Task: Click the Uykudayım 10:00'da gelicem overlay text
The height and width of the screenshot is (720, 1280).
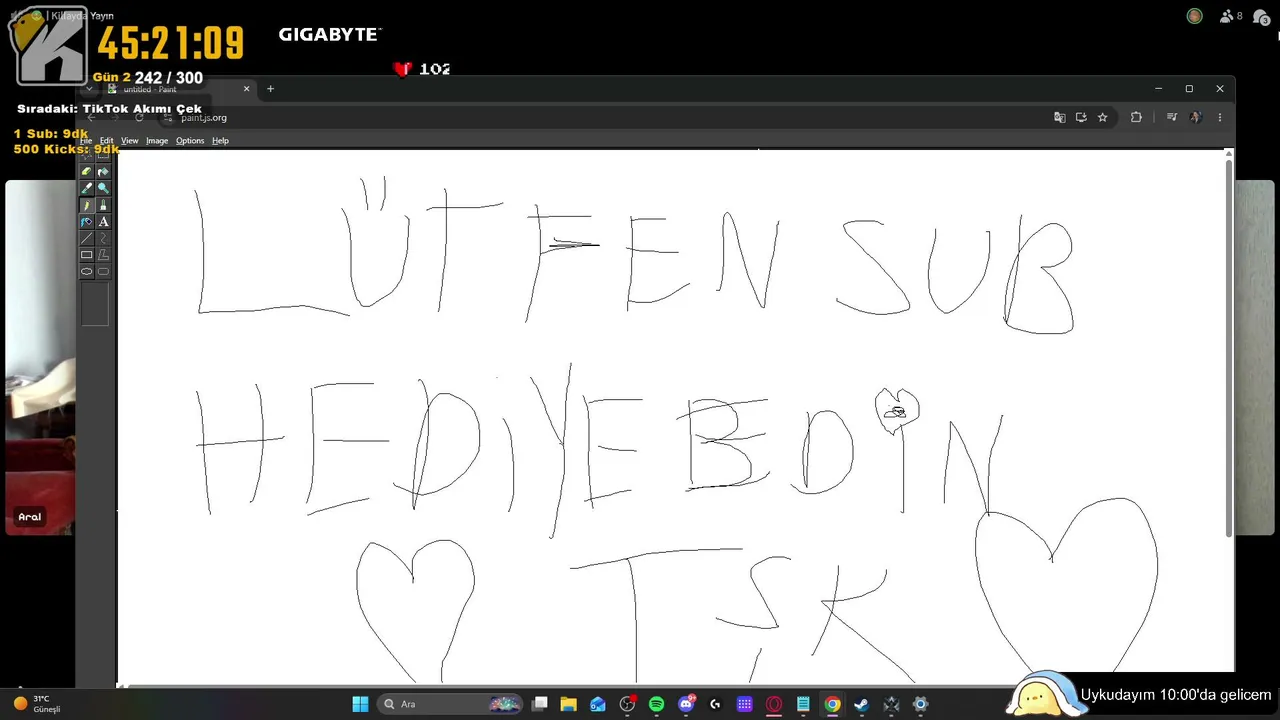Action: coord(1176,695)
